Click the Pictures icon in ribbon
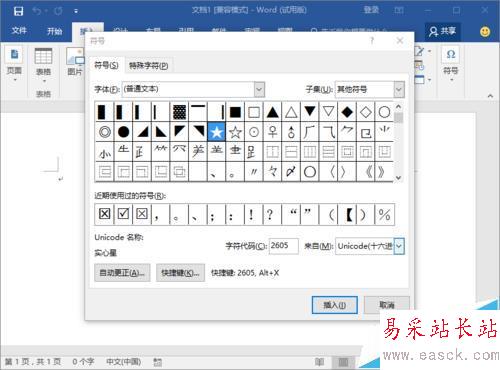Image resolution: width=500 pixels, height=370 pixels. coord(75,56)
